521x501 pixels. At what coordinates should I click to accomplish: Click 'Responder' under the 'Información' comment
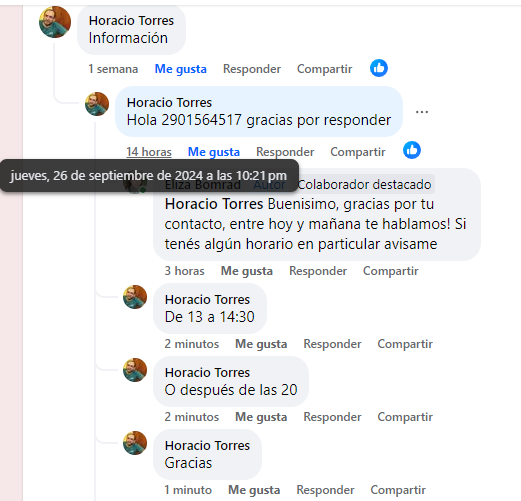click(252, 69)
